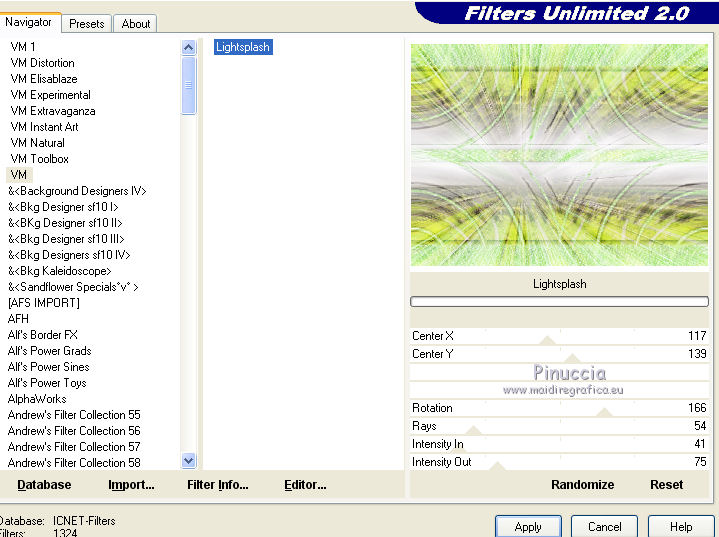Open the About tab
The width and height of the screenshot is (719, 537).
click(x=136, y=24)
